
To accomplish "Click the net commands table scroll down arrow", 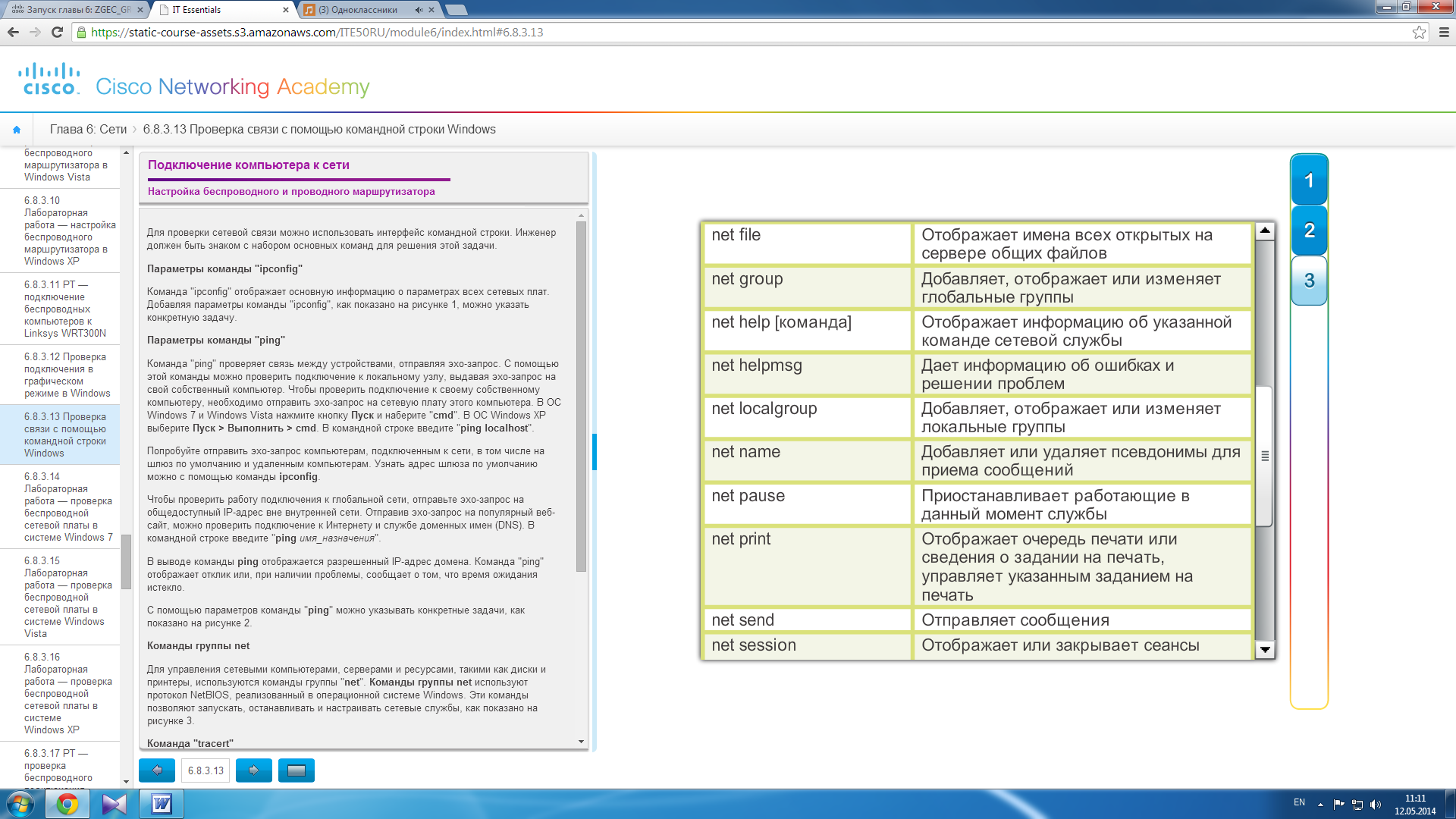I will pyautogui.click(x=1265, y=649).
